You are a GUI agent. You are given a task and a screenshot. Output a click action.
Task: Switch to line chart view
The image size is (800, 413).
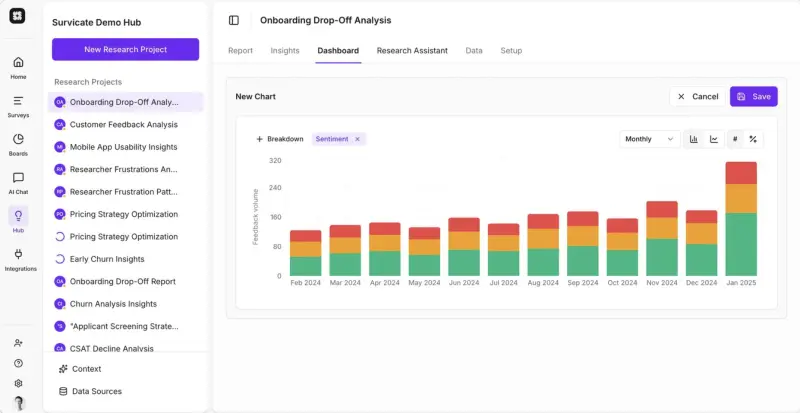pyautogui.click(x=714, y=139)
